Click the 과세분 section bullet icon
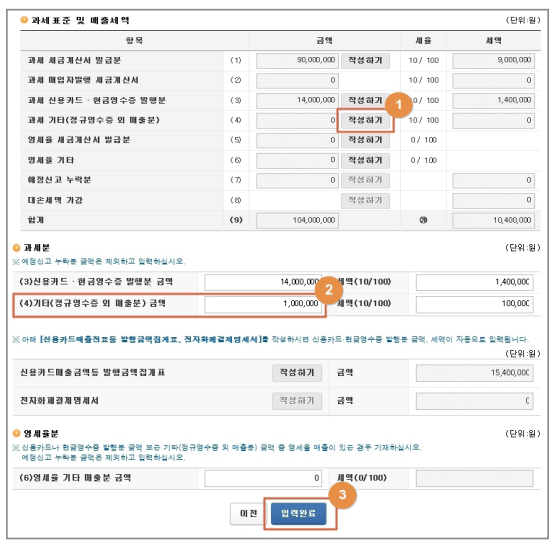Image resolution: width=558 pixels, height=547 pixels. [16, 247]
